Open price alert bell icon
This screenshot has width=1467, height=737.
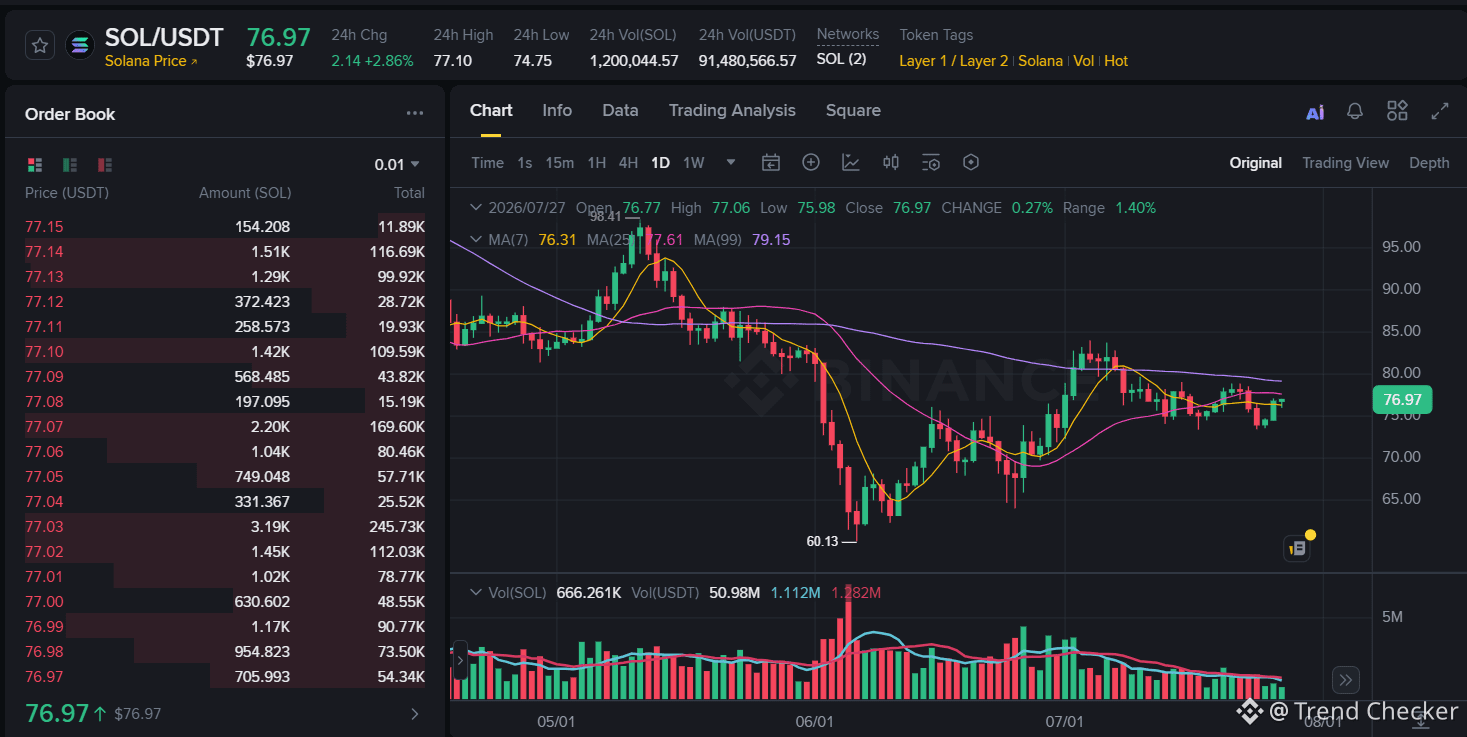coord(1355,111)
